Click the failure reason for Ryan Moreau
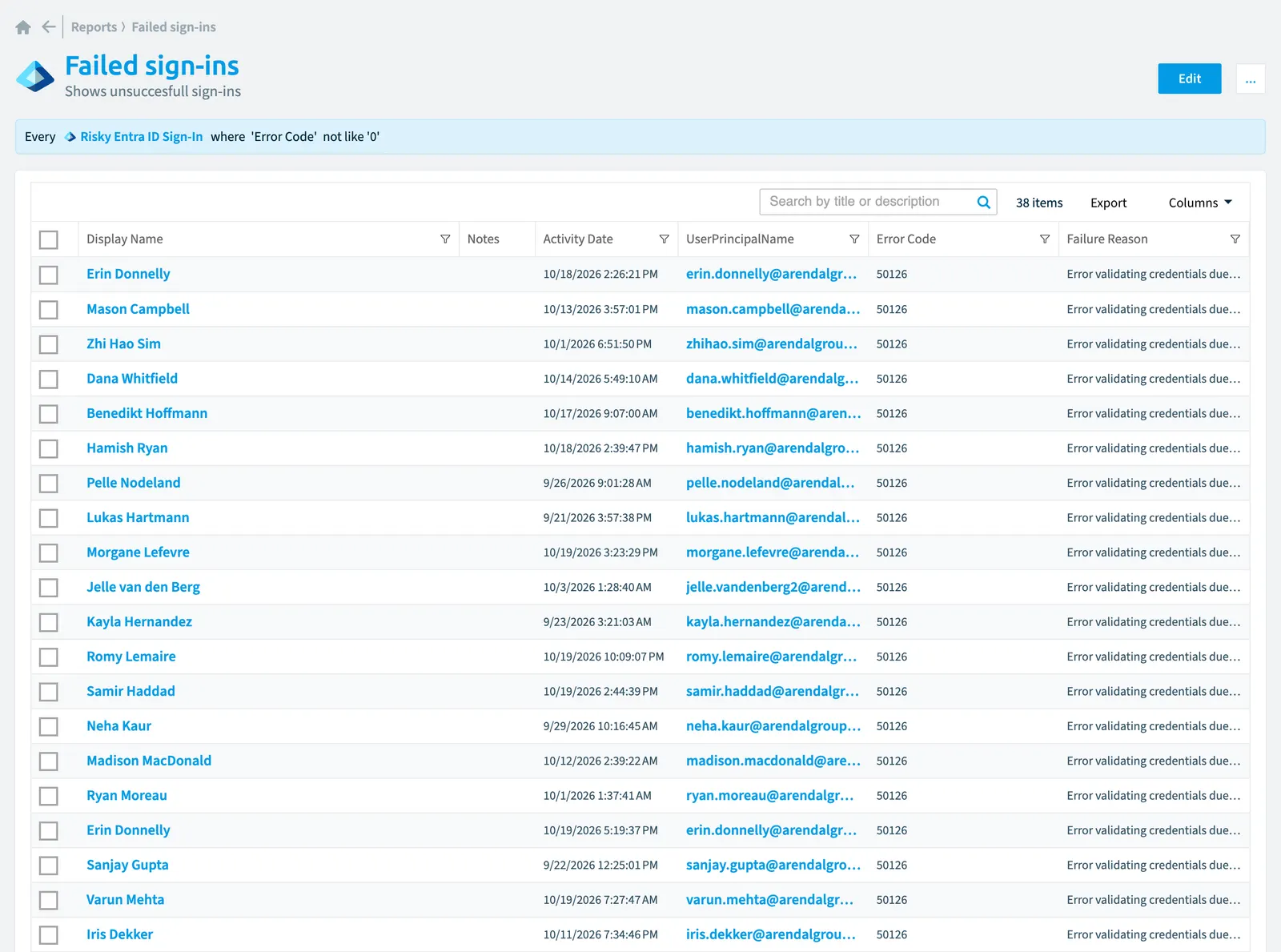 click(1154, 796)
